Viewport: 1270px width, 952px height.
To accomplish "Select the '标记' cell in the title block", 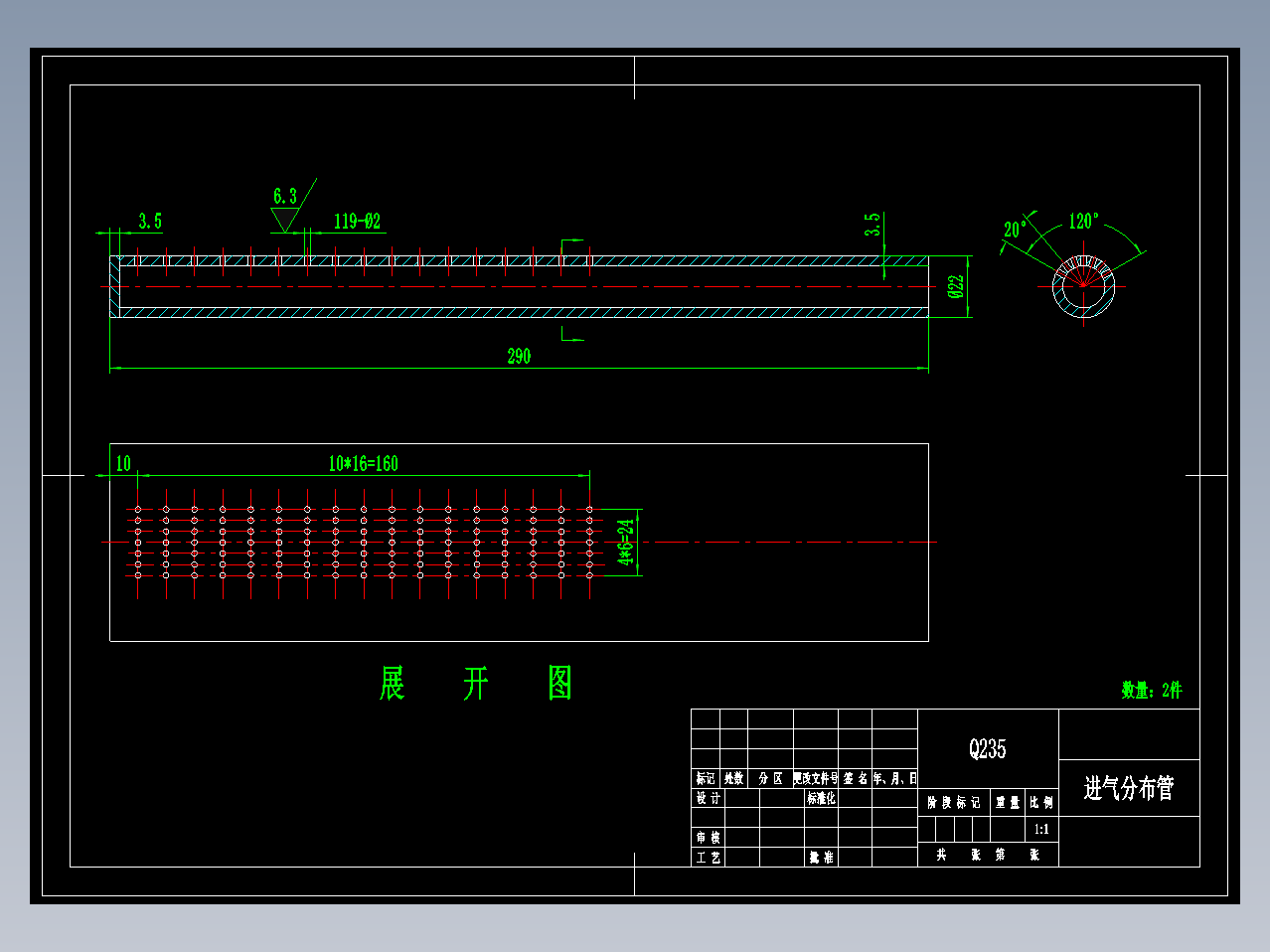I will (706, 778).
